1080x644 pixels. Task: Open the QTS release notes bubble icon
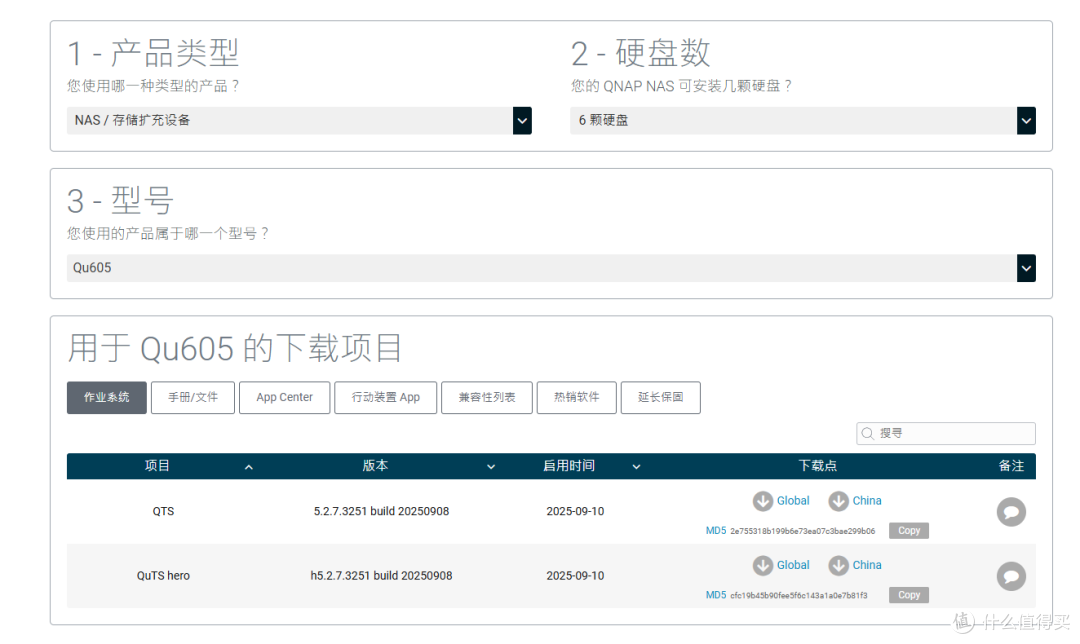1011,512
